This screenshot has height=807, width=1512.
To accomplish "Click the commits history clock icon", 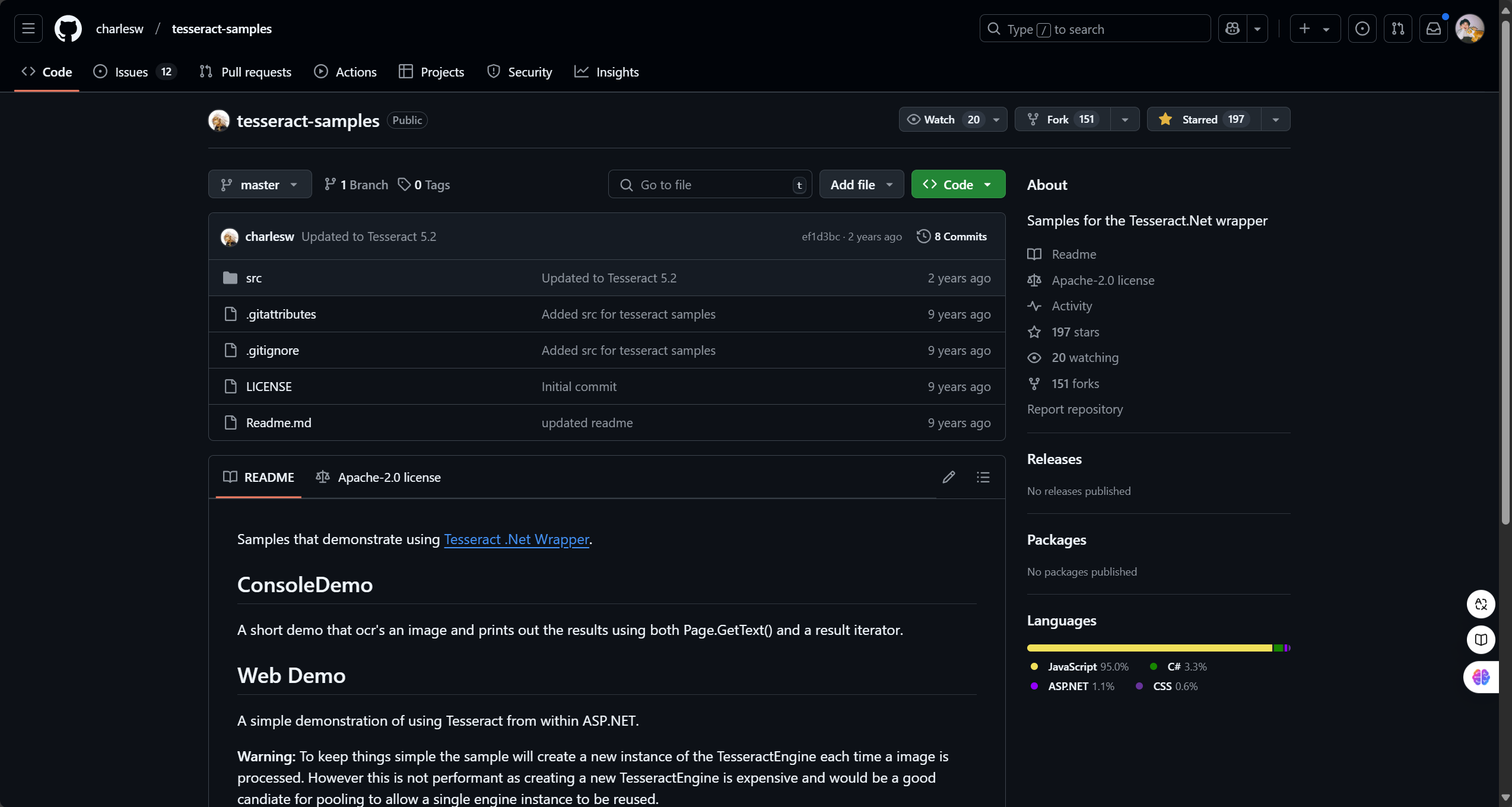I will click(923, 236).
